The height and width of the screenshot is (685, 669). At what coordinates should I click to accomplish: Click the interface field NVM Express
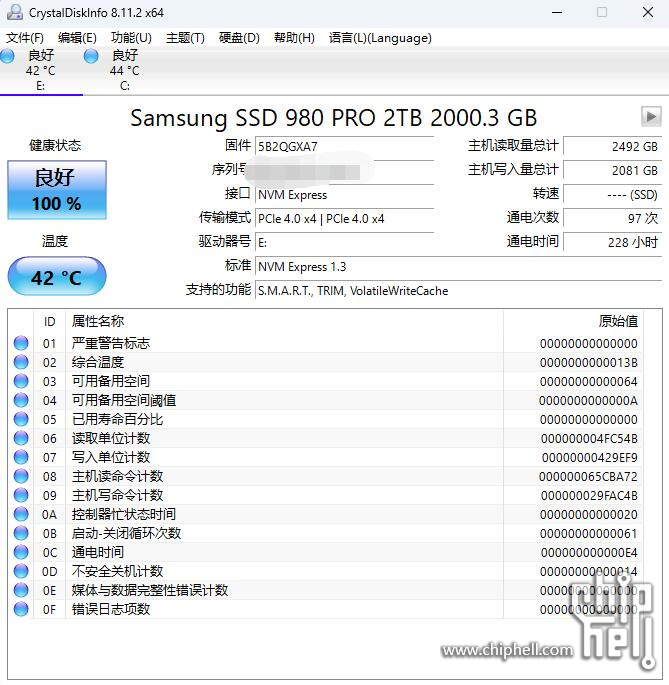(344, 194)
